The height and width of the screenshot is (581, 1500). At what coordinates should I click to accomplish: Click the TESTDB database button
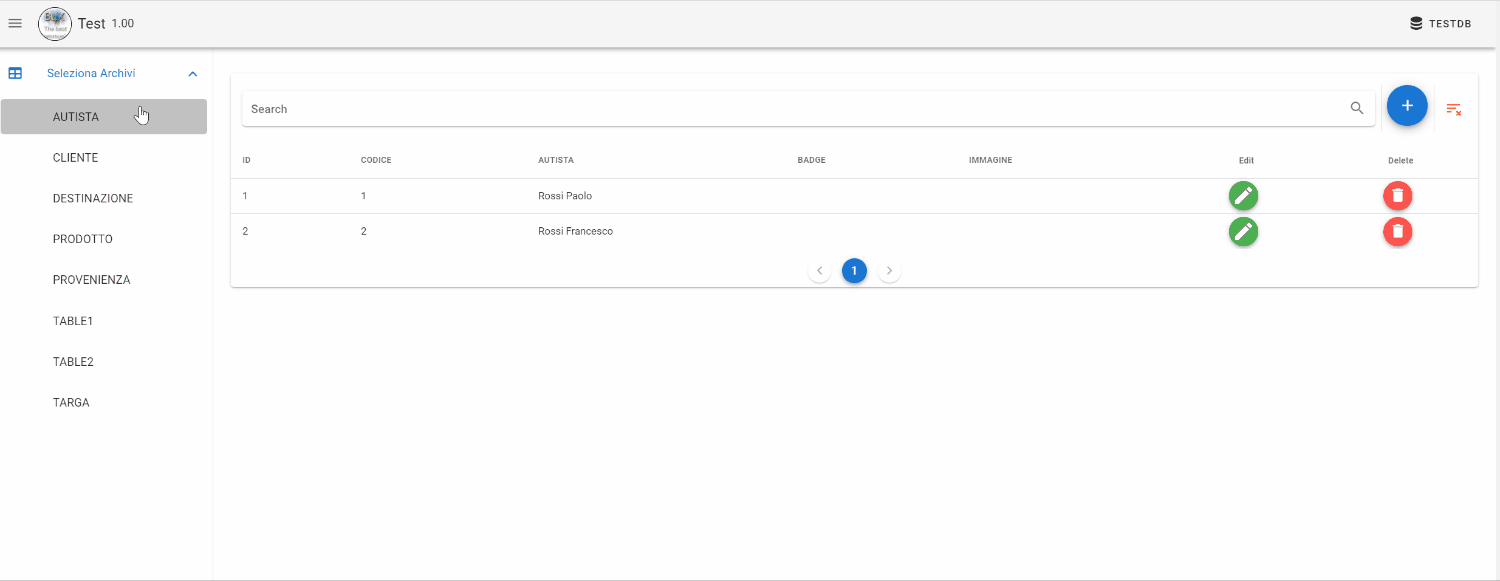(x=1440, y=23)
